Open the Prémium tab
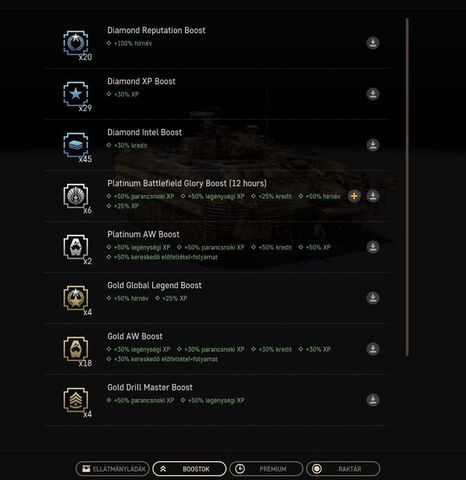 pos(266,469)
